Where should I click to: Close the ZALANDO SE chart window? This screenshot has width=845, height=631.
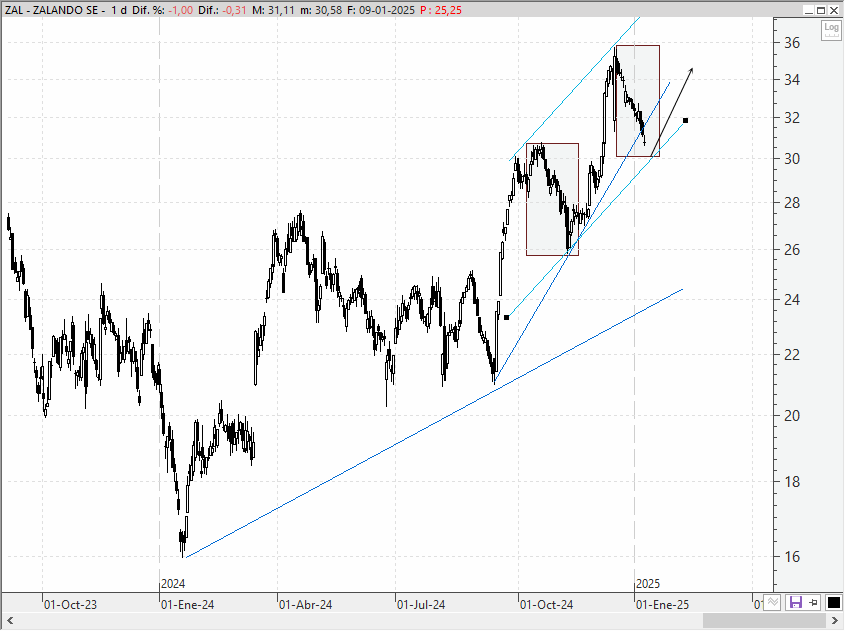pyautogui.click(x=834, y=10)
